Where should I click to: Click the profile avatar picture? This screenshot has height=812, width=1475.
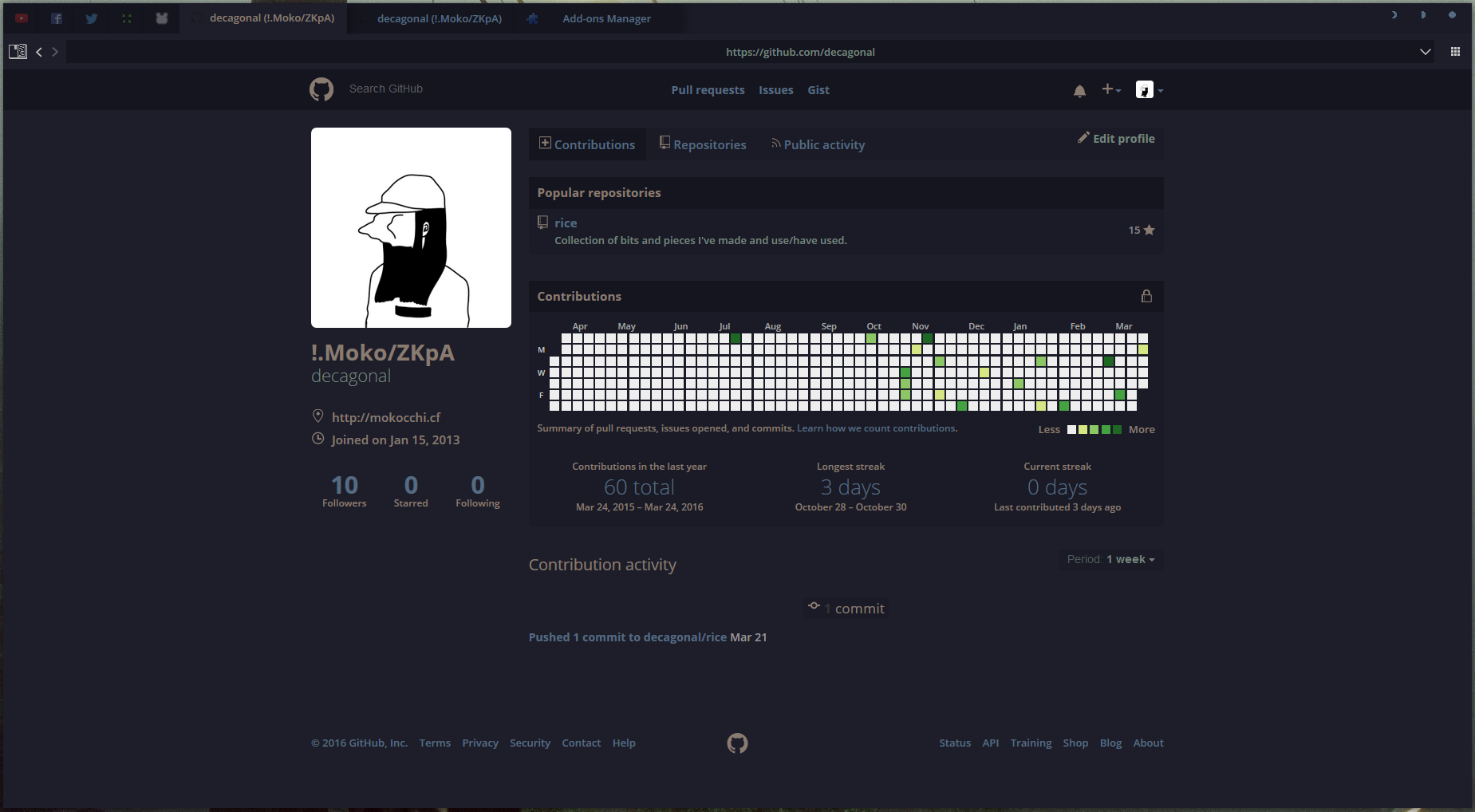[411, 227]
